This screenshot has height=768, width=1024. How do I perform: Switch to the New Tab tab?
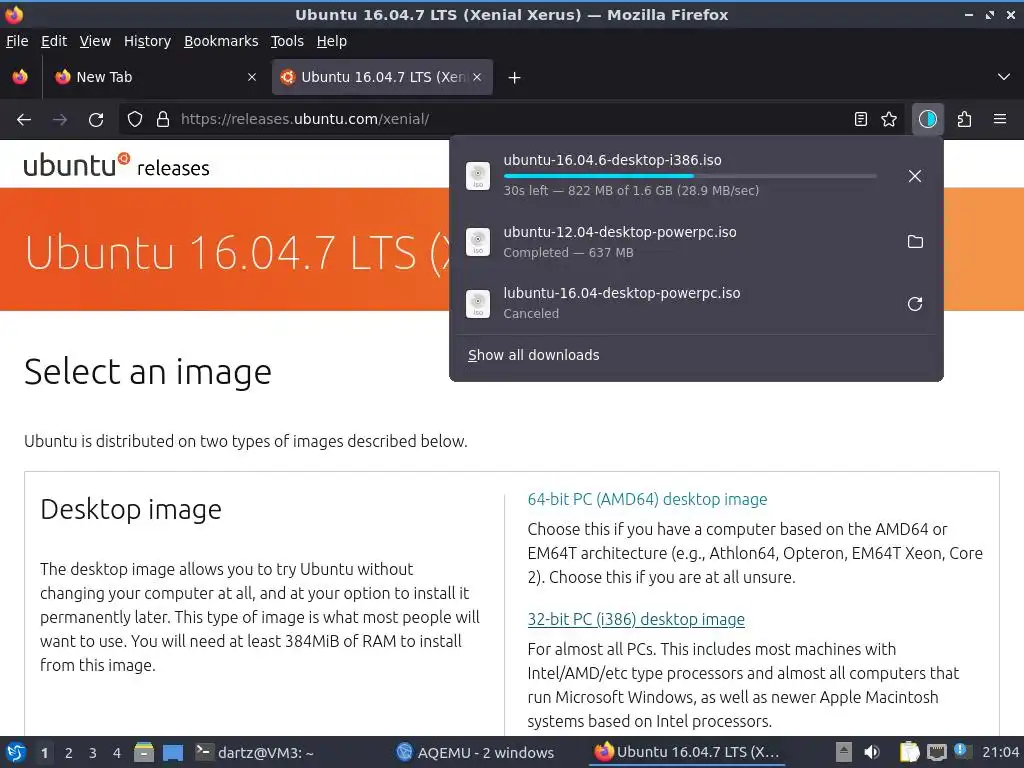(x=155, y=77)
